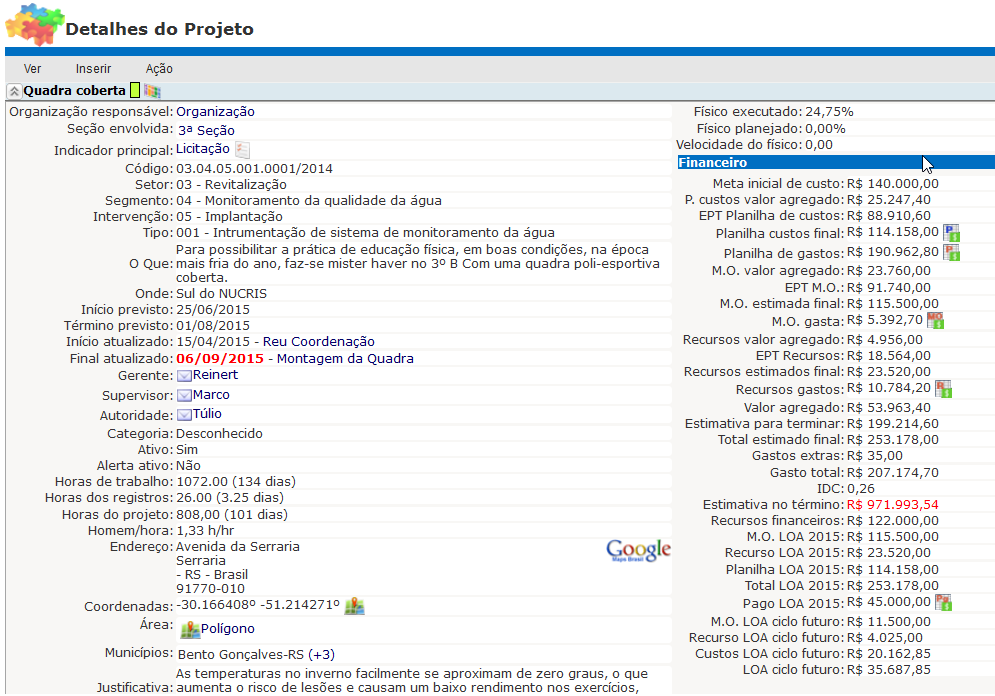The width and height of the screenshot is (995, 696).
Task: Click the LOA ciclo futuro value R$ 35.687,85
Action: pyautogui.click(x=889, y=670)
